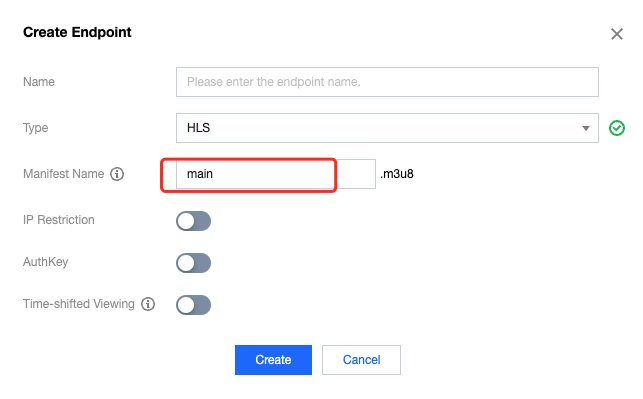The width and height of the screenshot is (643, 399).
Task: Click the Type field label
Action: pos(36,128)
